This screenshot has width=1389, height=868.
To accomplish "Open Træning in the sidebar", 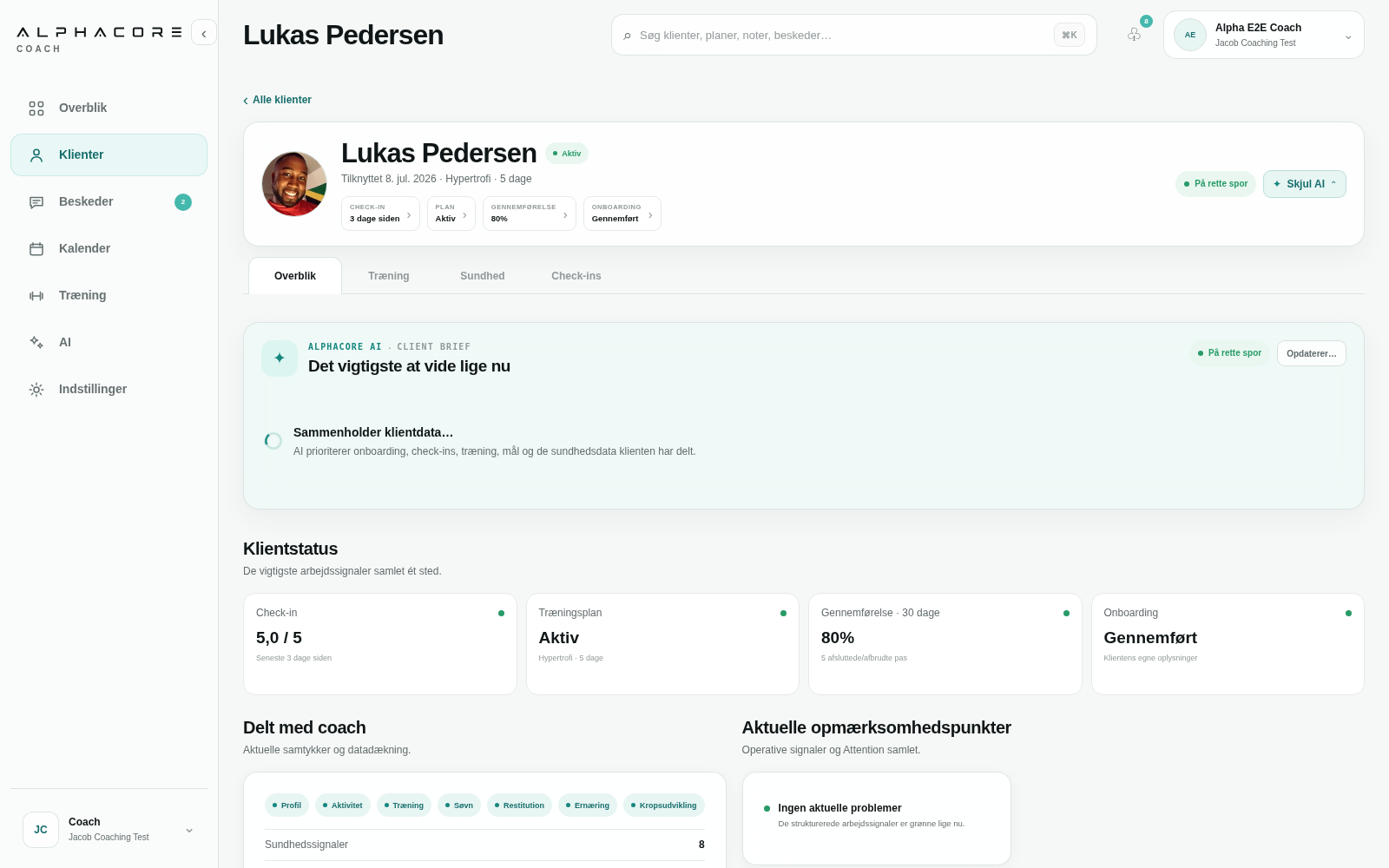I will tap(109, 295).
